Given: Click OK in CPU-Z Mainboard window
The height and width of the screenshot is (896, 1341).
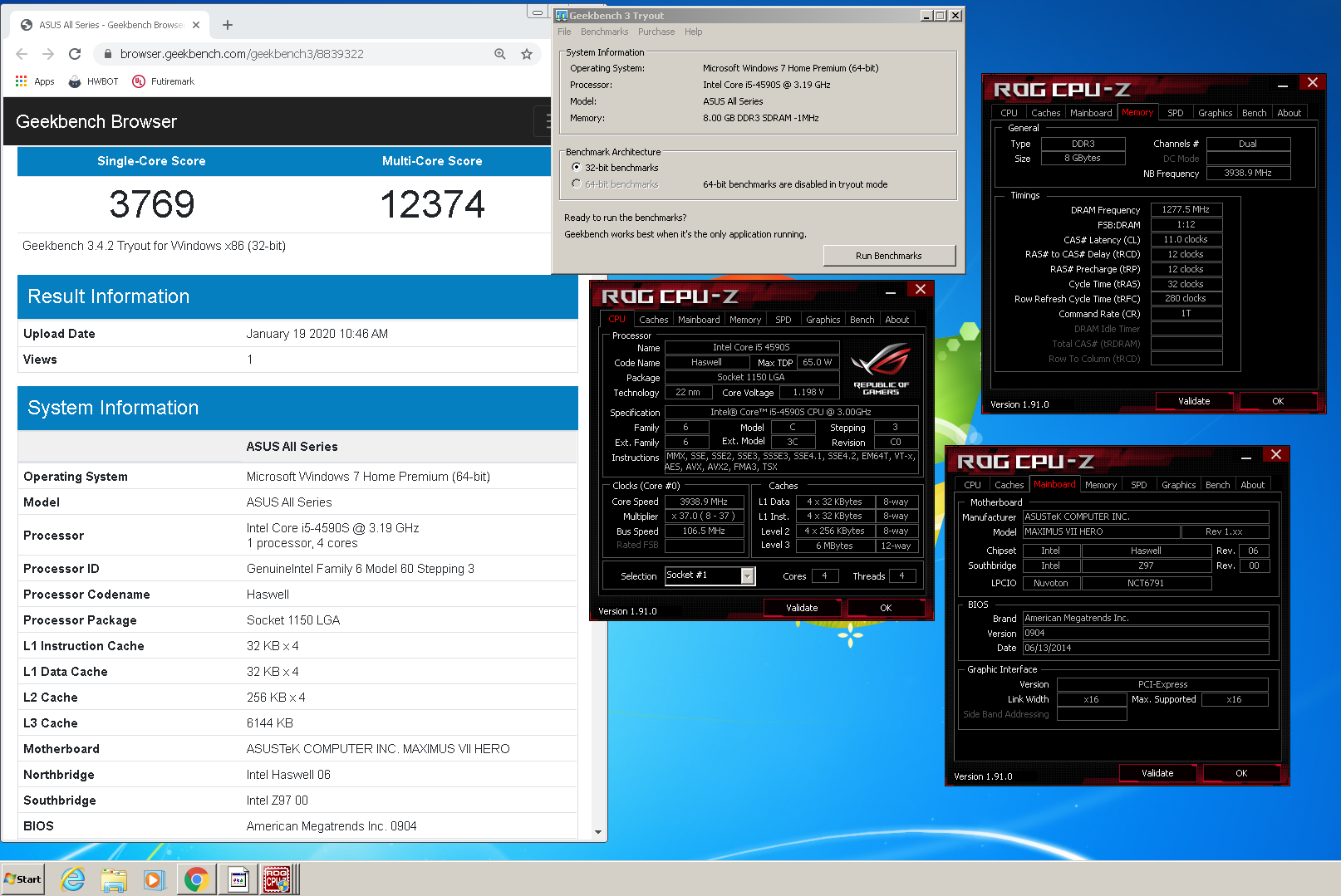Looking at the screenshot, I should tap(1241, 773).
